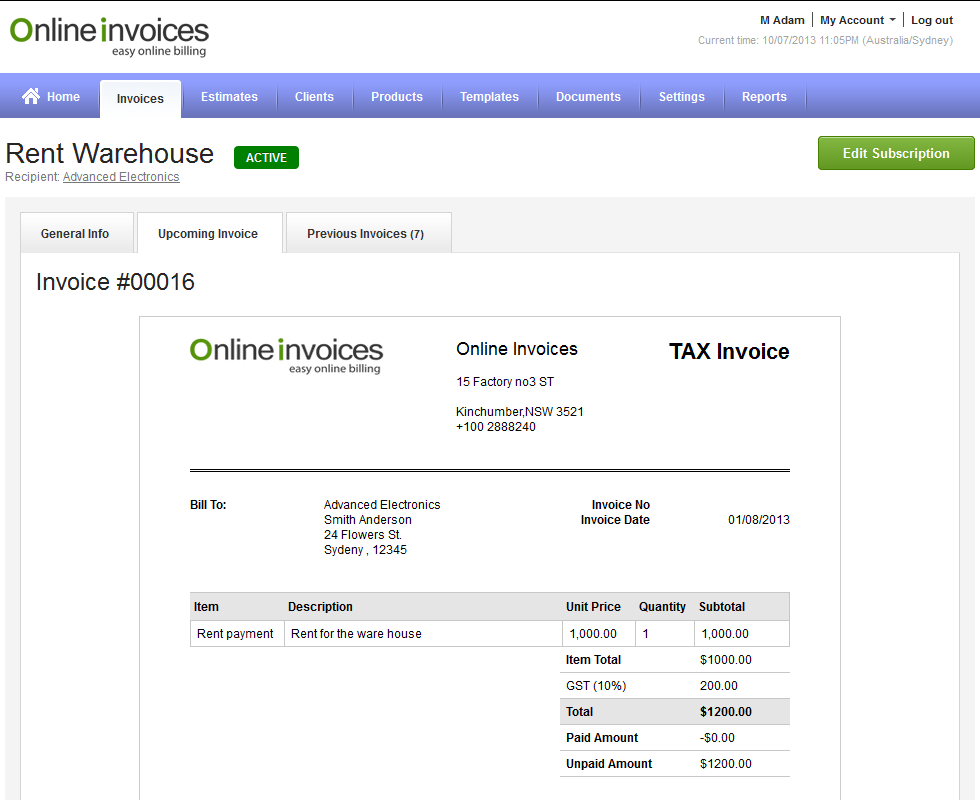This screenshot has width=980, height=800.
Task: Switch to the General Info tab
Action: [75, 233]
